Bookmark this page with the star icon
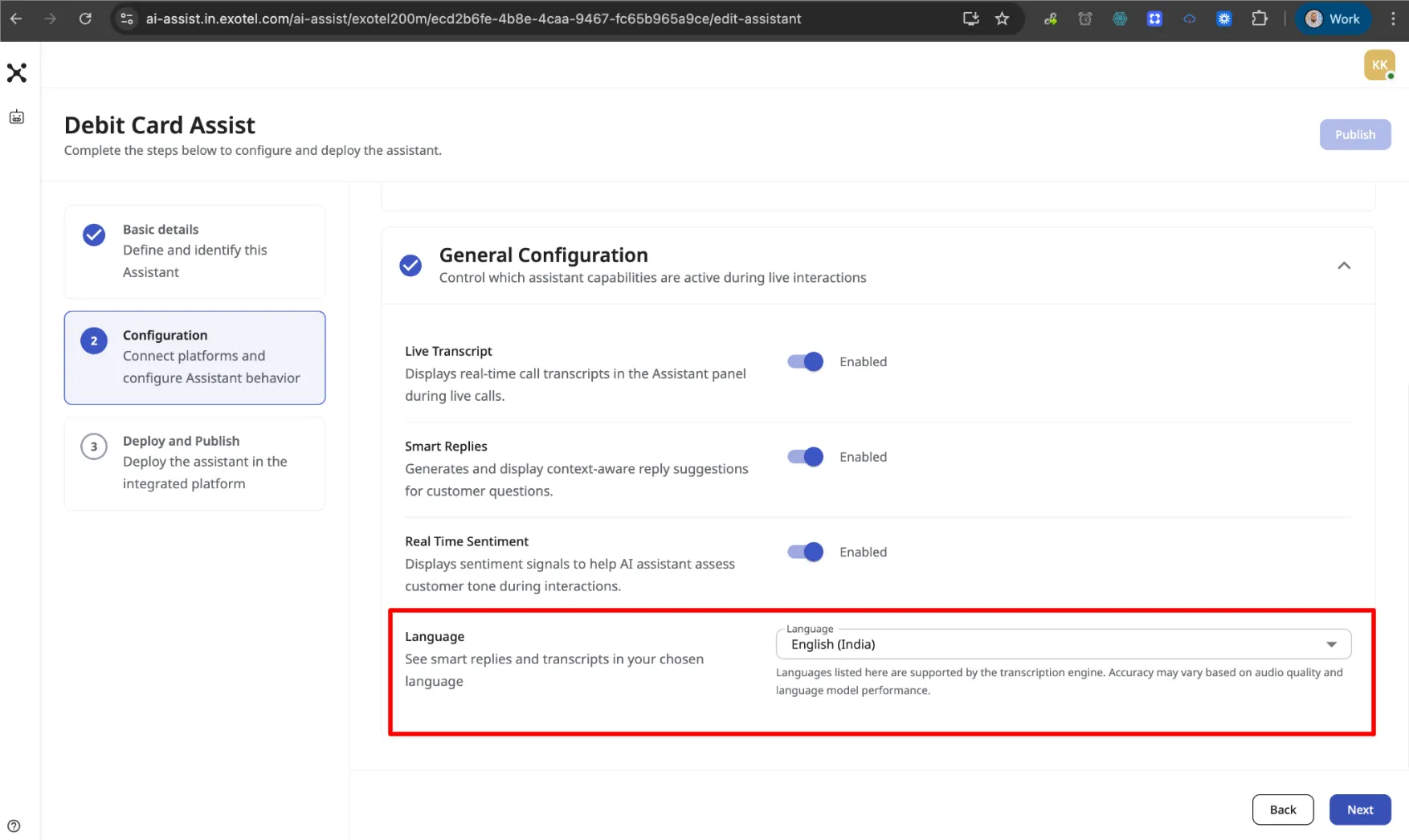Screen dimensions: 1409x840 tap(1002, 18)
